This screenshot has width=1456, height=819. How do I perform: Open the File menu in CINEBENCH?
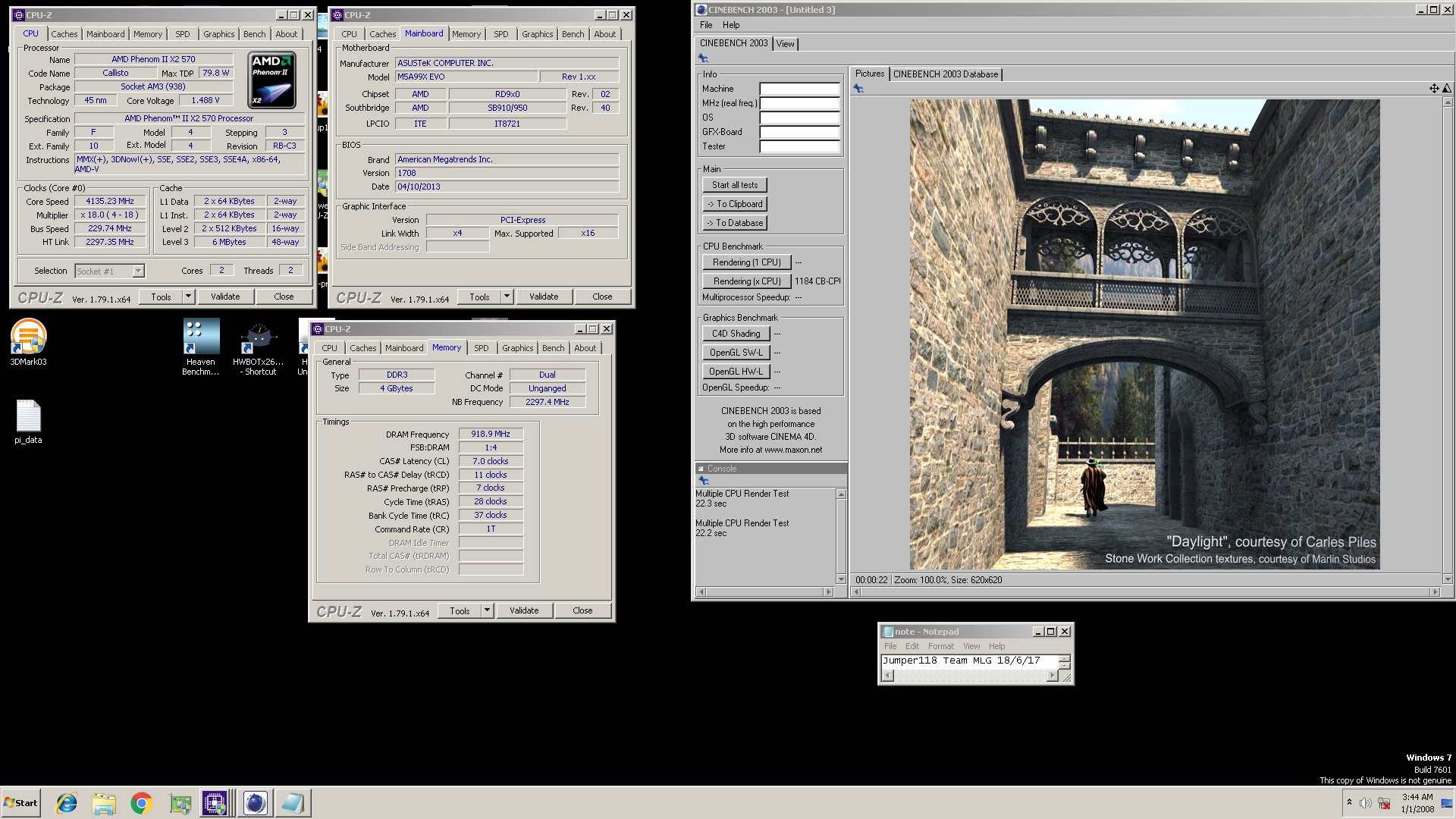[x=706, y=25]
